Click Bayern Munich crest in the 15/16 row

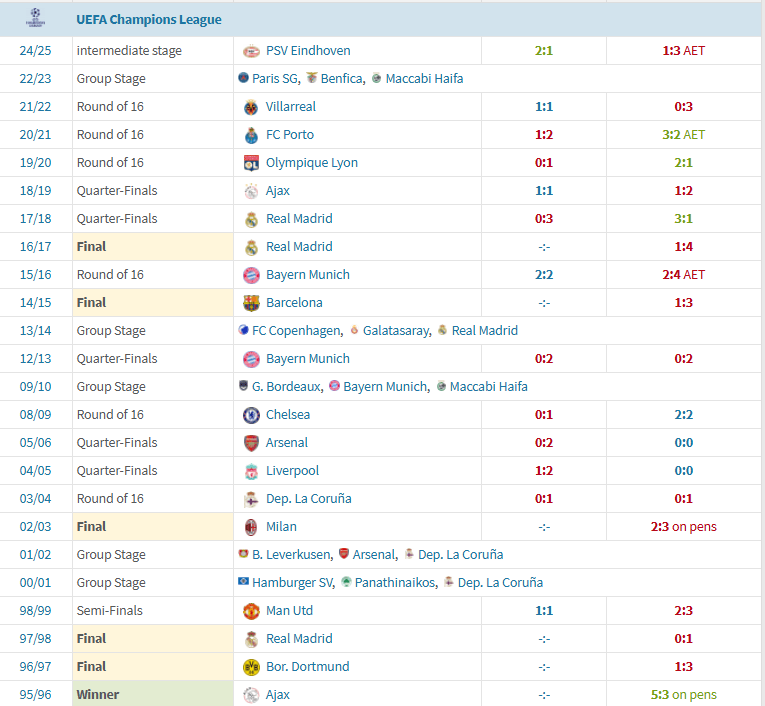(251, 275)
